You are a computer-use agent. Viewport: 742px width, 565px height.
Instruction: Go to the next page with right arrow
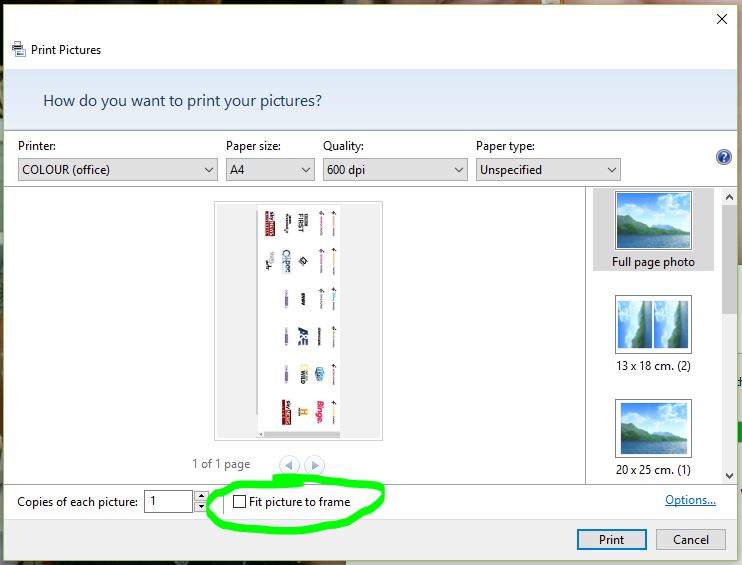click(x=315, y=465)
